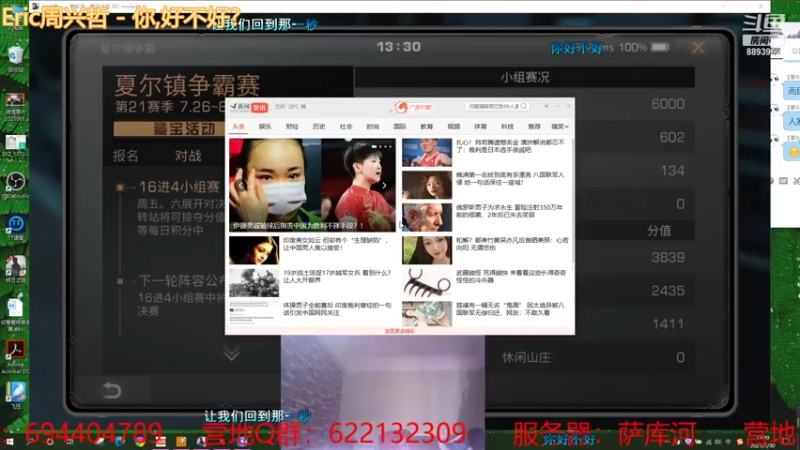This screenshot has width=800, height=450.
Task: Select the 娱乐 tab
Action: pyautogui.click(x=265, y=127)
